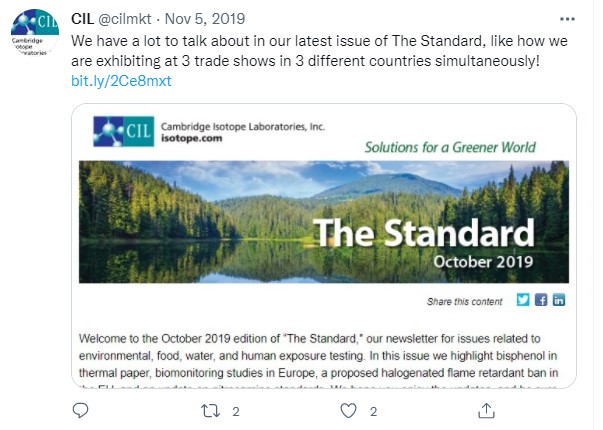Click the CIL display name
Image resolution: width=603 pixels, height=430 pixels.
point(83,19)
